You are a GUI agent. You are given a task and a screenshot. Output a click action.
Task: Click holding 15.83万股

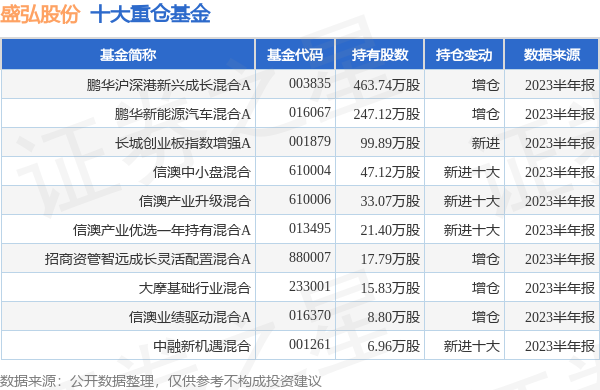[390, 288]
